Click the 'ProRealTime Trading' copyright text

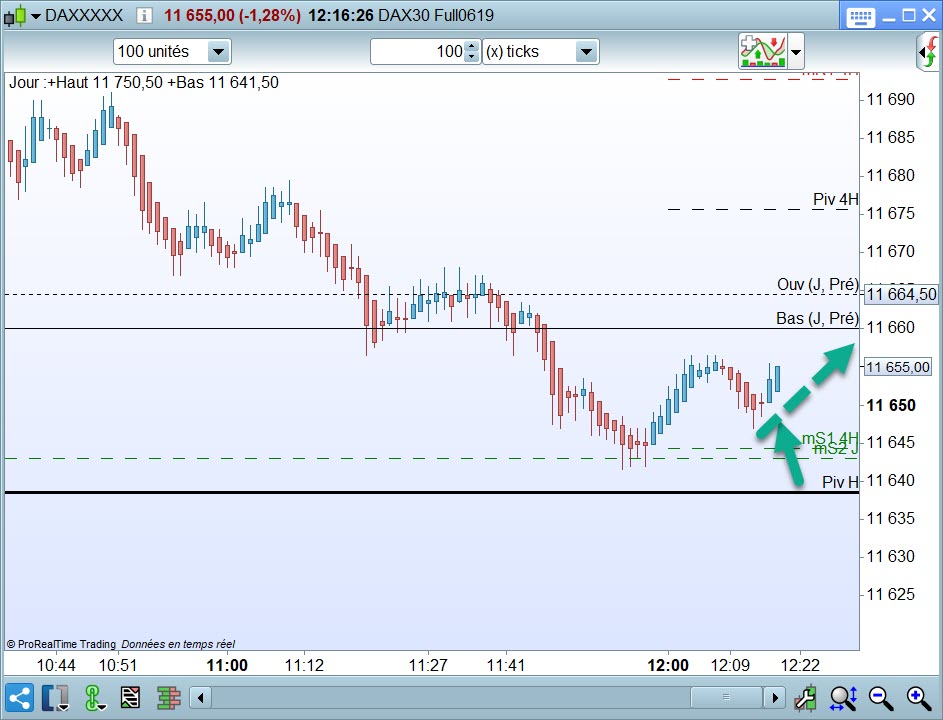[61, 644]
